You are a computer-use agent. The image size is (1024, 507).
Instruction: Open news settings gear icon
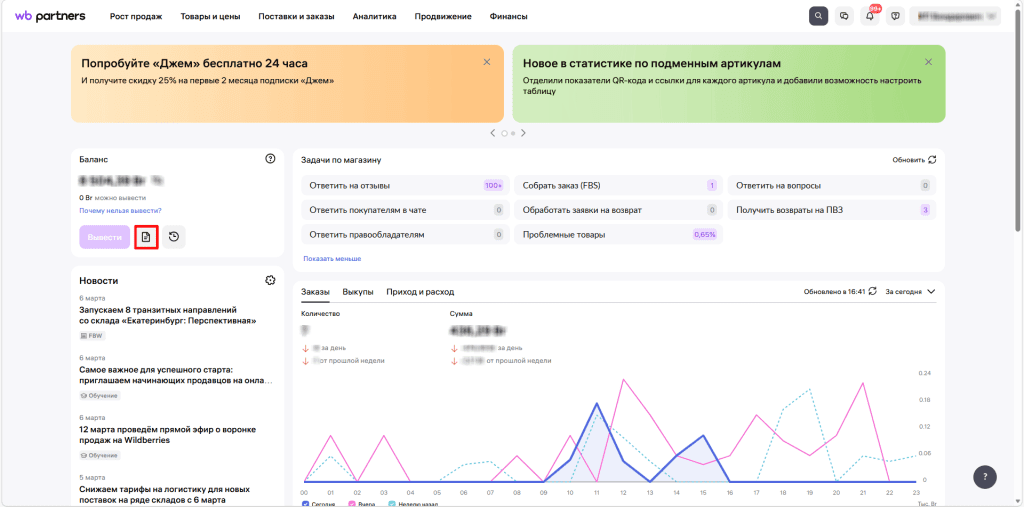[270, 281]
